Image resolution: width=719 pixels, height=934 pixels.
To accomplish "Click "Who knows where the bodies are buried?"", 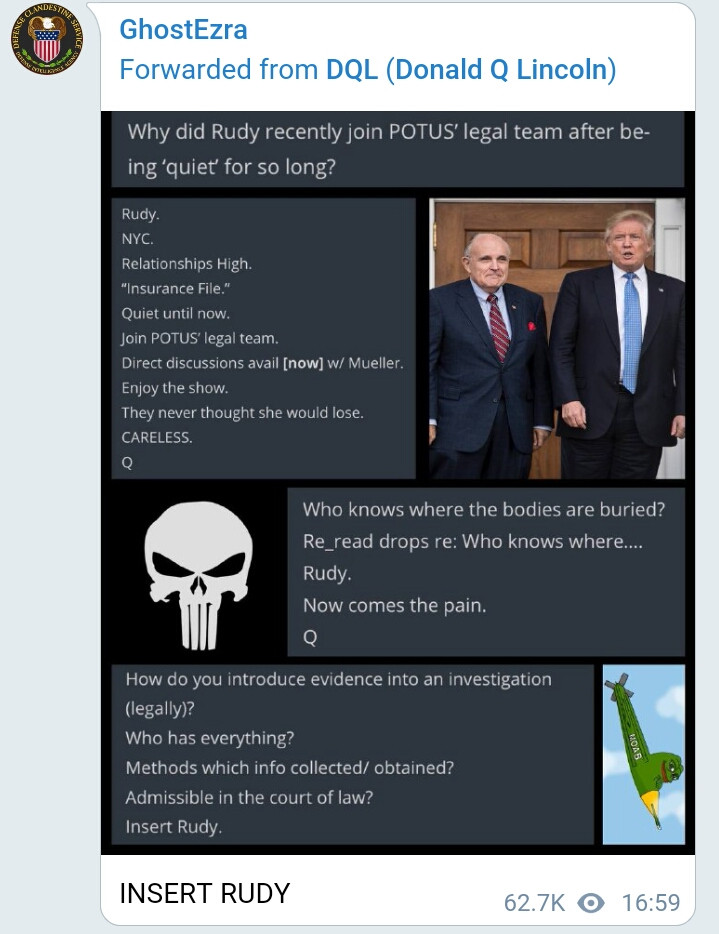I will pyautogui.click(x=484, y=509).
